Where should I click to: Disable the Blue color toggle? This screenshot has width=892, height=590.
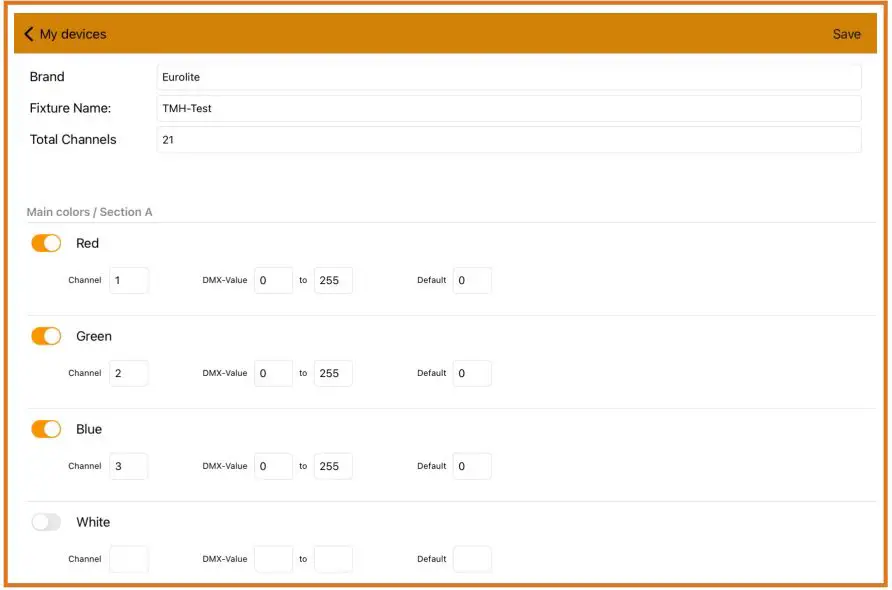click(46, 428)
